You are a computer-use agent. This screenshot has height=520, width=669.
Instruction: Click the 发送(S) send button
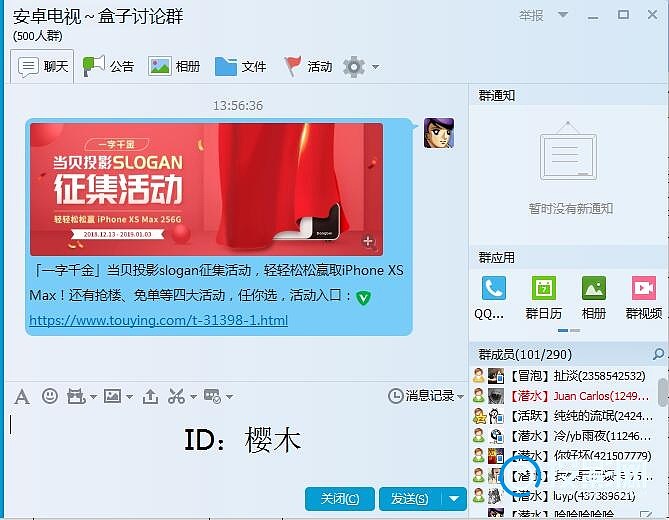pyautogui.click(x=410, y=499)
